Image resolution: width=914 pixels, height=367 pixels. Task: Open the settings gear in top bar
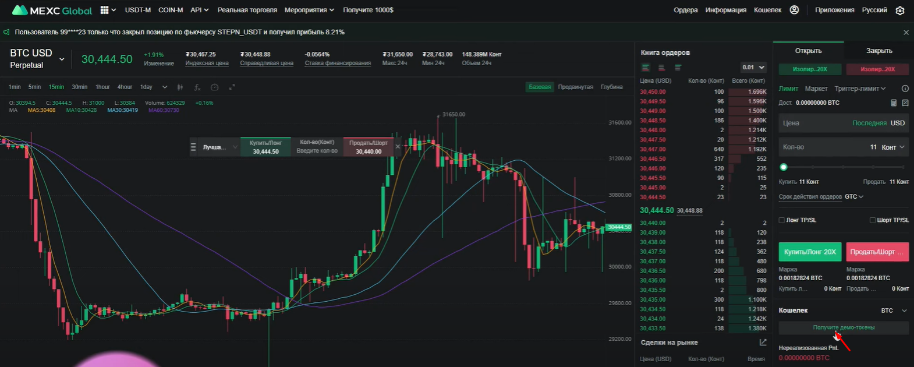click(899, 10)
